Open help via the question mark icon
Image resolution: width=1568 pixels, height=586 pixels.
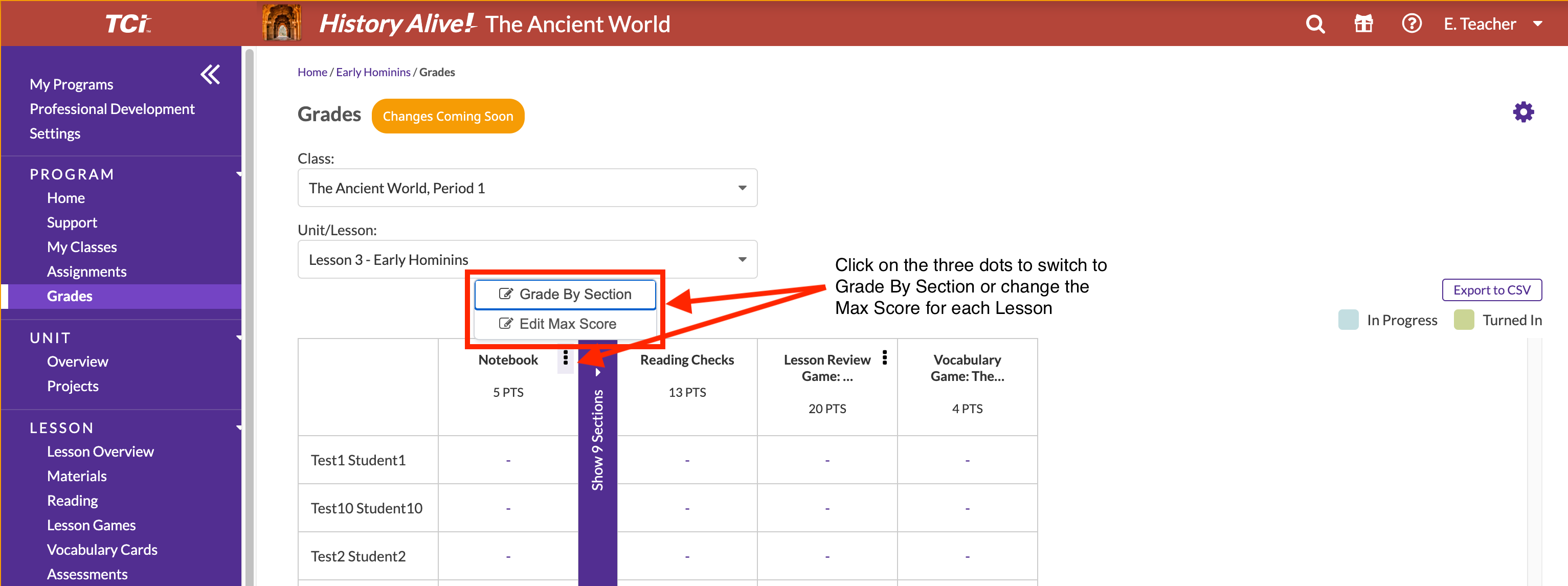(1412, 24)
